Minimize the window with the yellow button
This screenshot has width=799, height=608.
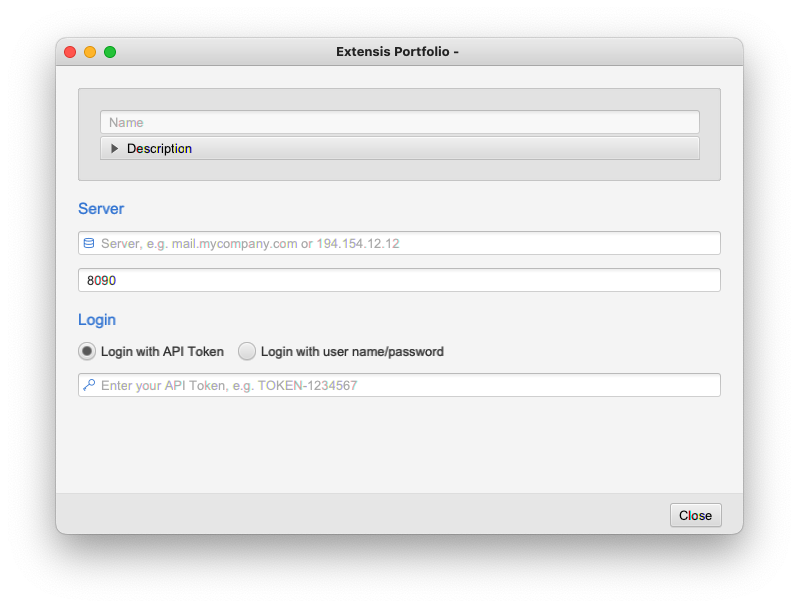90,52
